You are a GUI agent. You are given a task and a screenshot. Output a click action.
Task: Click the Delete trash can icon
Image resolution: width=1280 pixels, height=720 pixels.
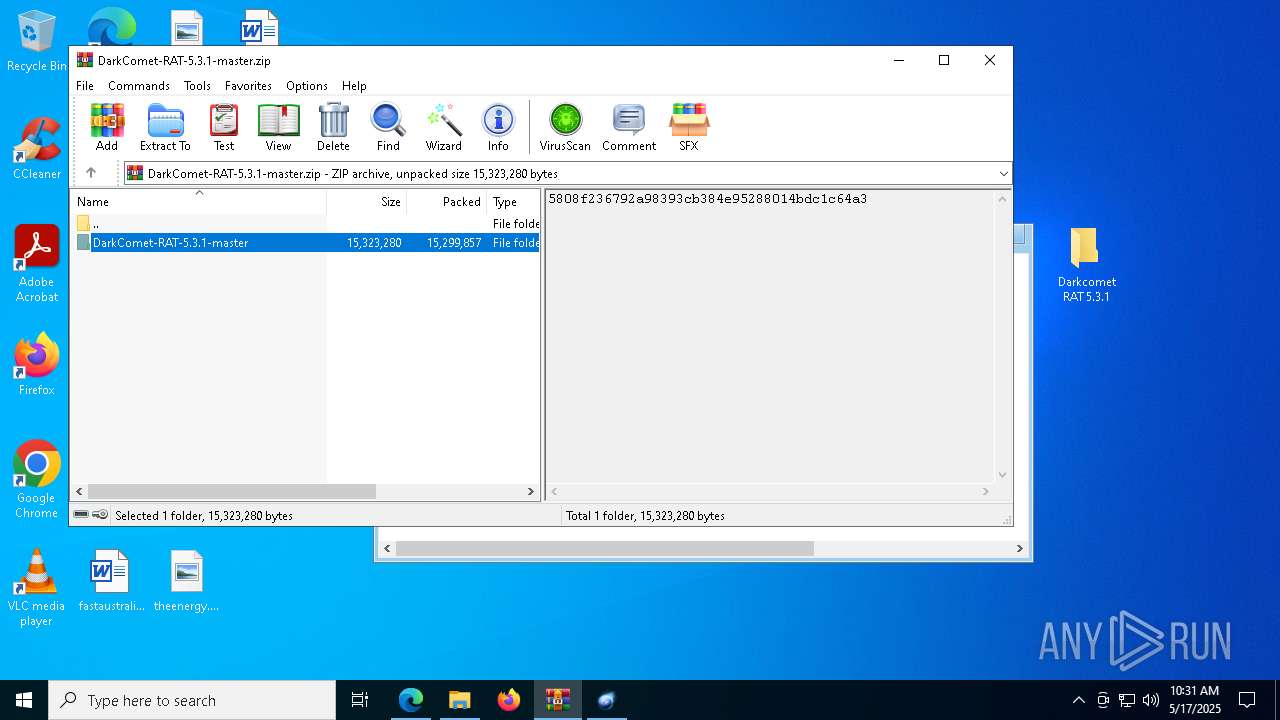point(333,127)
